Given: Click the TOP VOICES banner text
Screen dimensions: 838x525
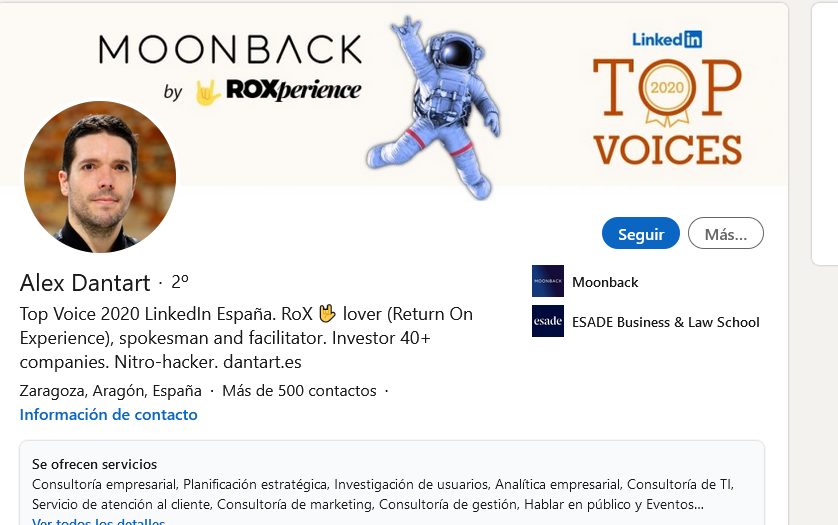Looking at the screenshot, I should [x=668, y=111].
